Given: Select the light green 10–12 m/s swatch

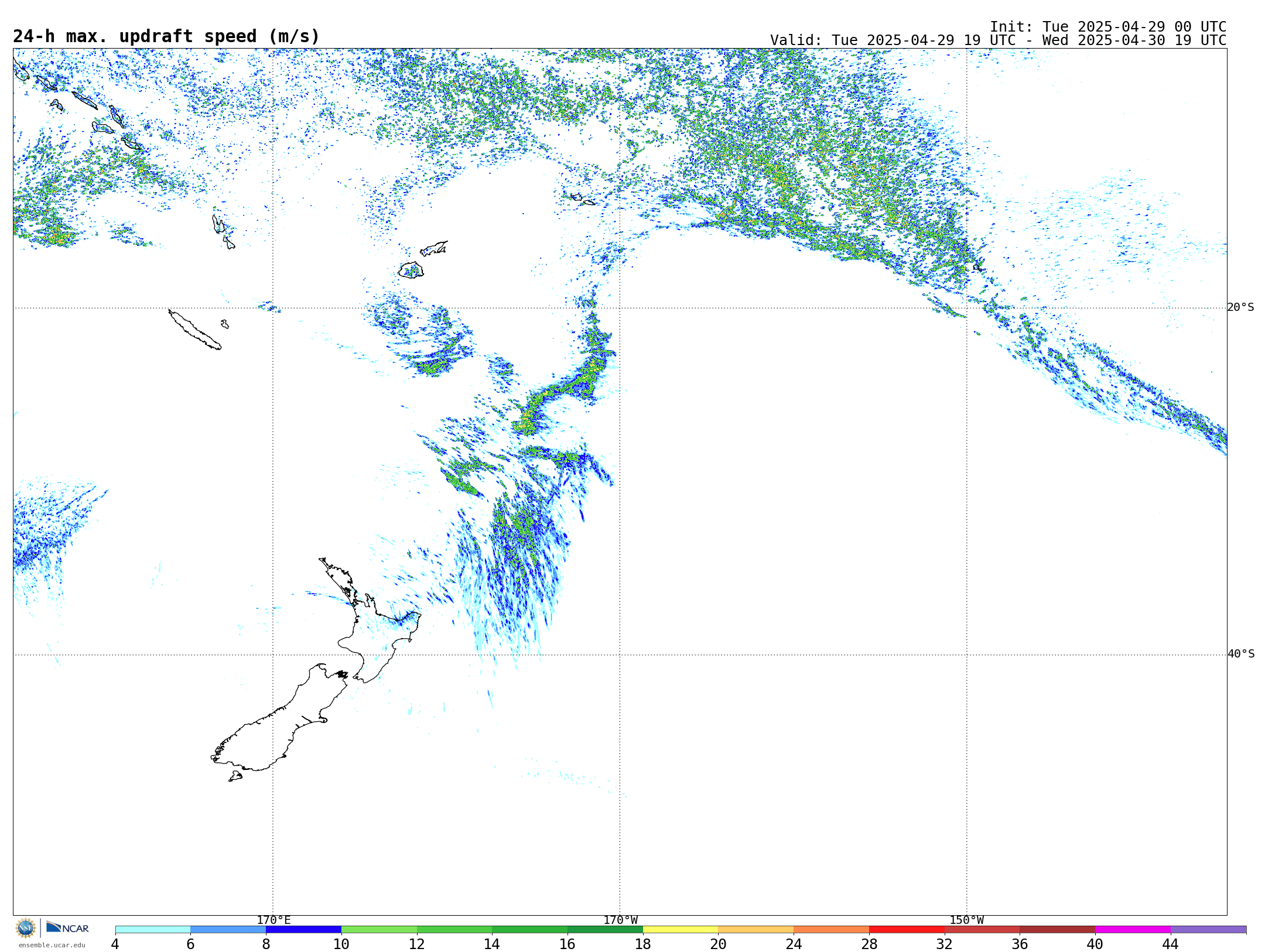Looking at the screenshot, I should (x=379, y=929).
